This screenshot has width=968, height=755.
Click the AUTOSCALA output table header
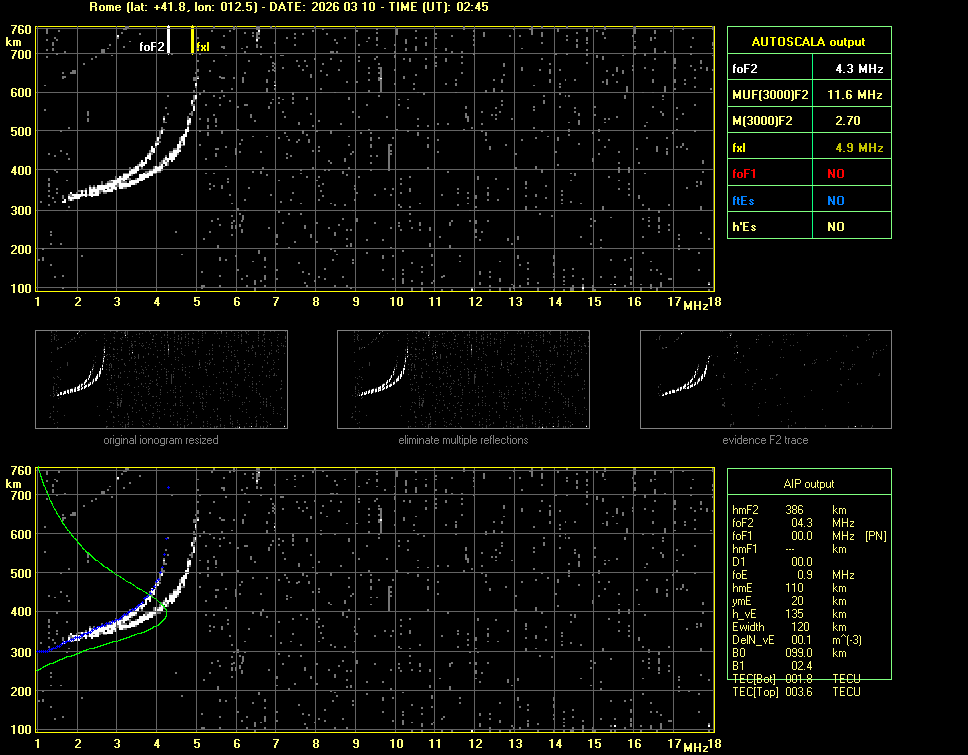808,42
